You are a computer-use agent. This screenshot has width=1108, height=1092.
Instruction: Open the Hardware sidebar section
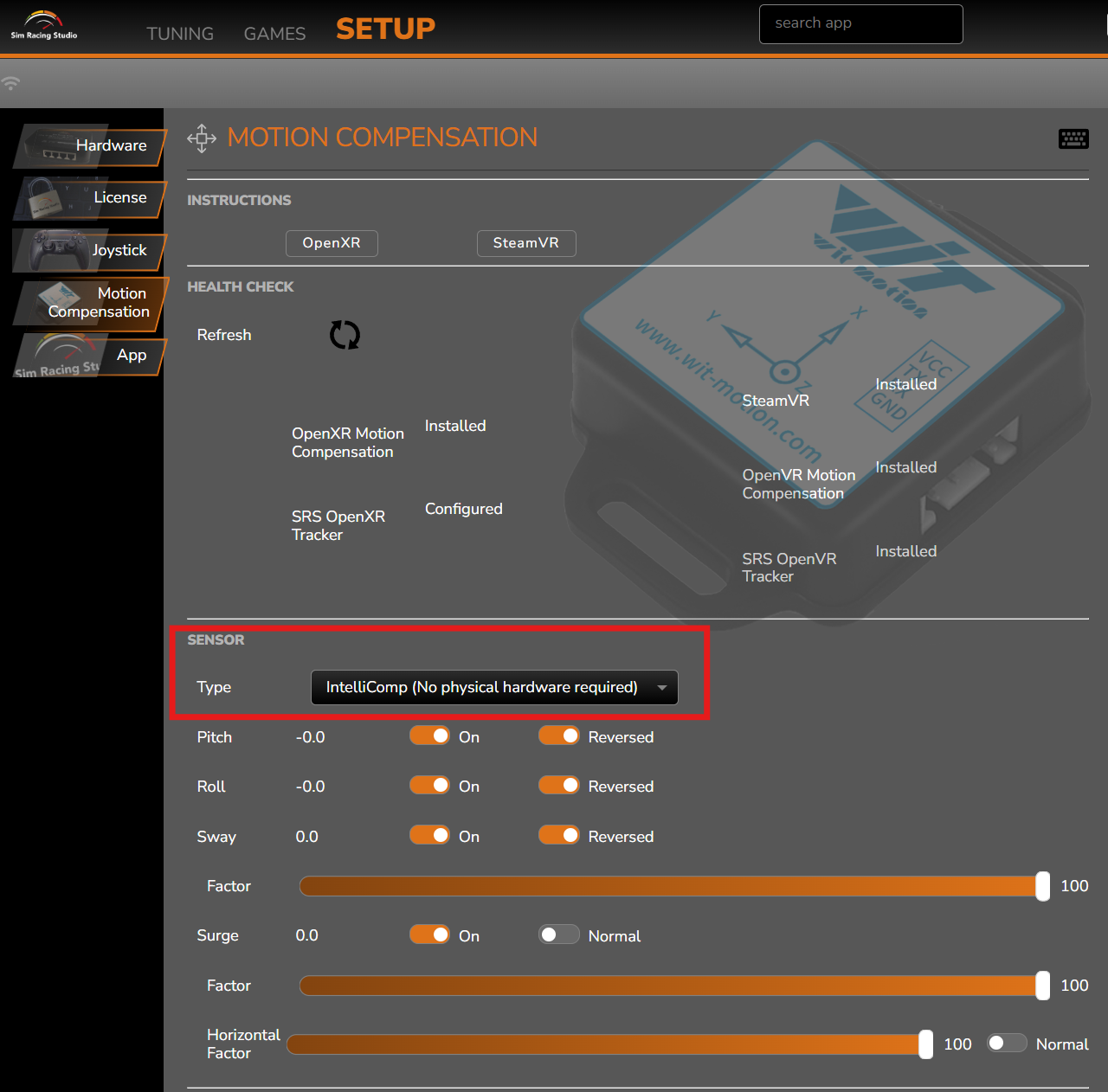pos(90,145)
